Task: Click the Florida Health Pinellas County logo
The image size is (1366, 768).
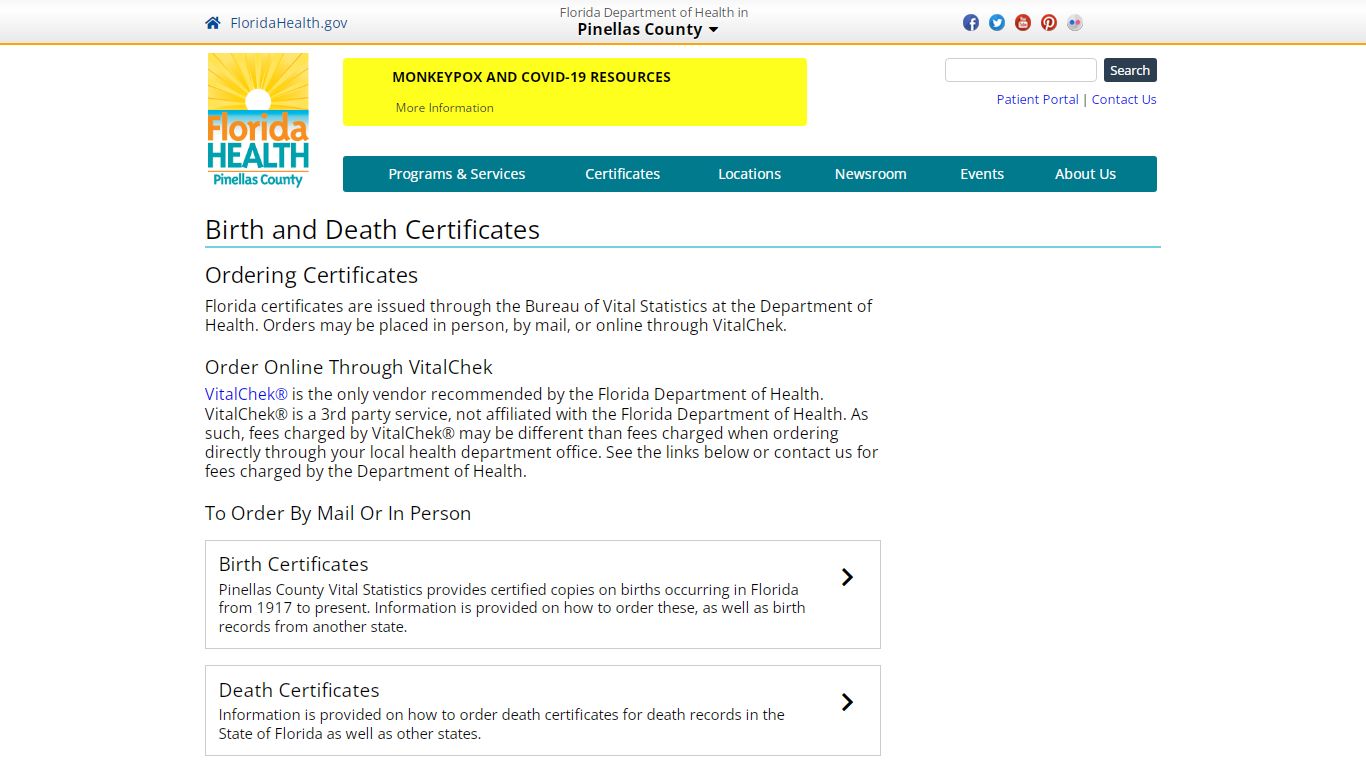Action: [258, 120]
